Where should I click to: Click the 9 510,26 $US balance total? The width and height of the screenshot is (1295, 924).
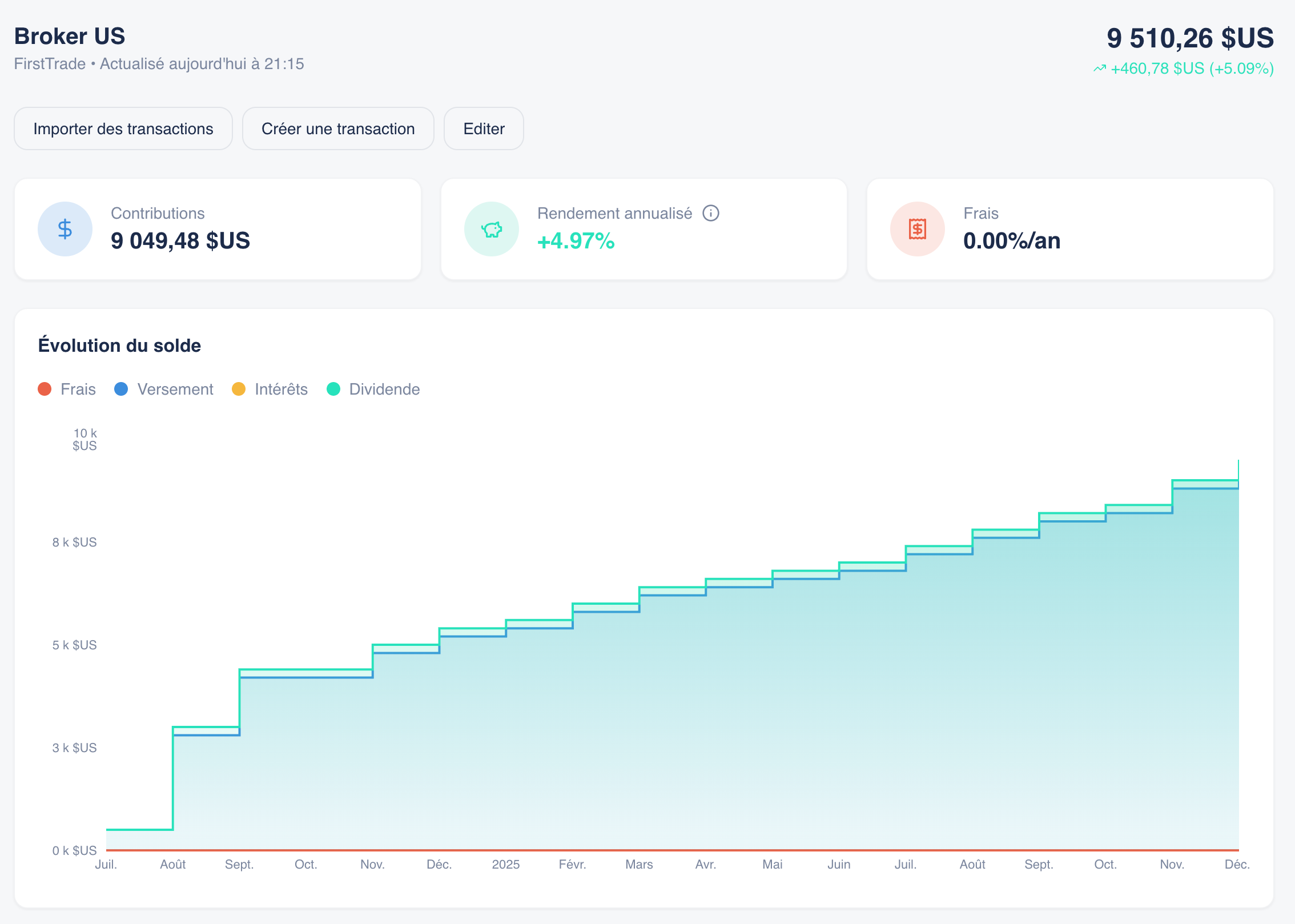[1189, 38]
